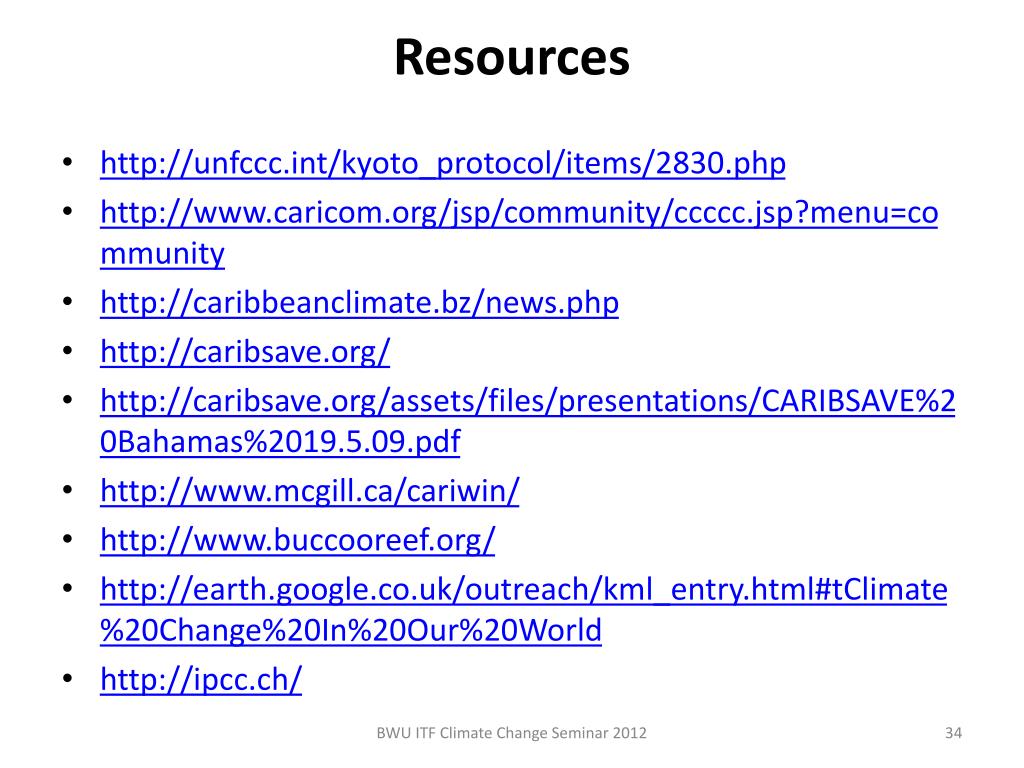The image size is (1024, 768).
Task: Click slide number 34
Action: coord(953,733)
